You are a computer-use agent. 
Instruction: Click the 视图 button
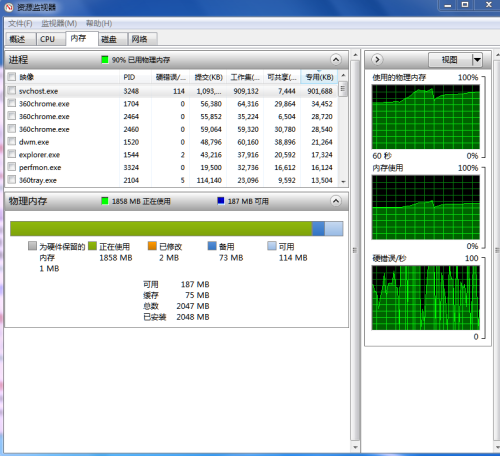pyautogui.click(x=450, y=60)
